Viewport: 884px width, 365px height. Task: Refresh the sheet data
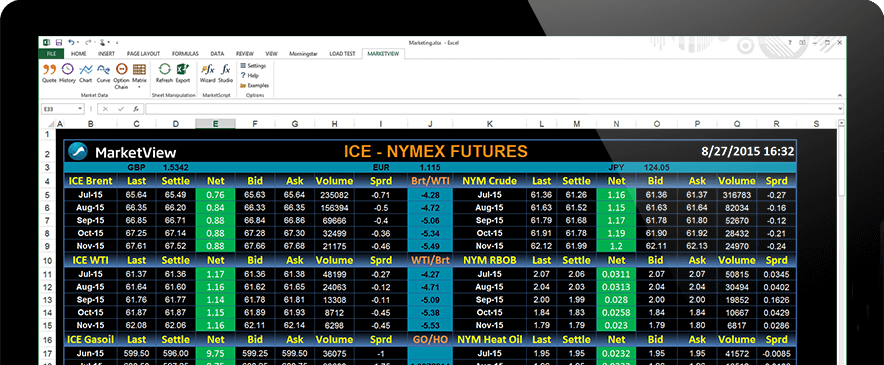(x=164, y=73)
